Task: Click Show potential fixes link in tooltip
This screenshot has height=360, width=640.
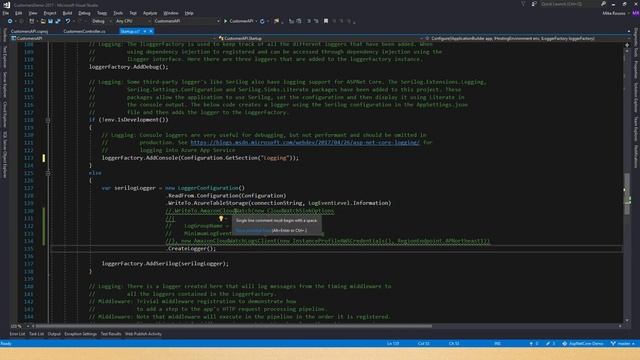Action: click(x=253, y=230)
